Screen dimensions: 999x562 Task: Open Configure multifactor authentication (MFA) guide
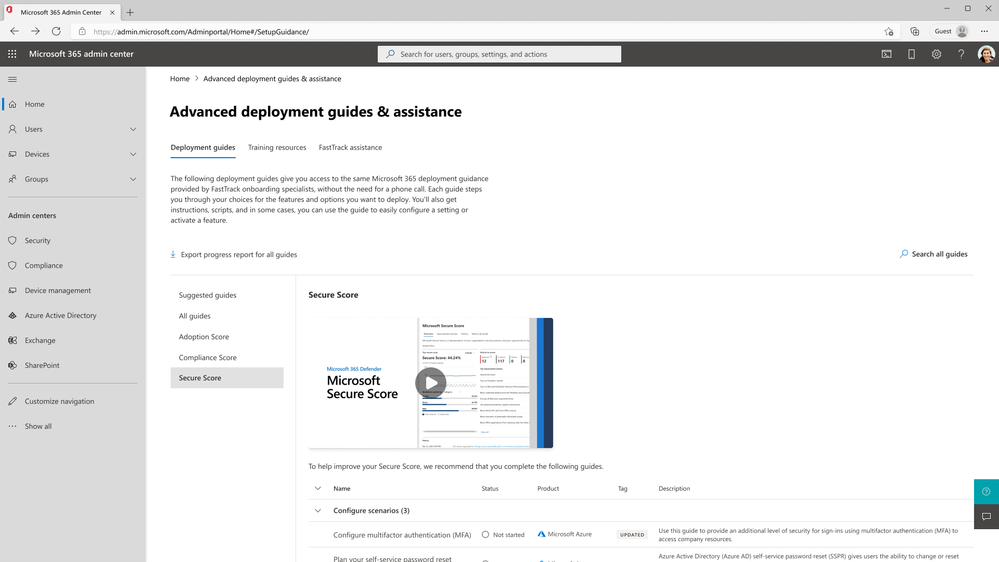402,535
